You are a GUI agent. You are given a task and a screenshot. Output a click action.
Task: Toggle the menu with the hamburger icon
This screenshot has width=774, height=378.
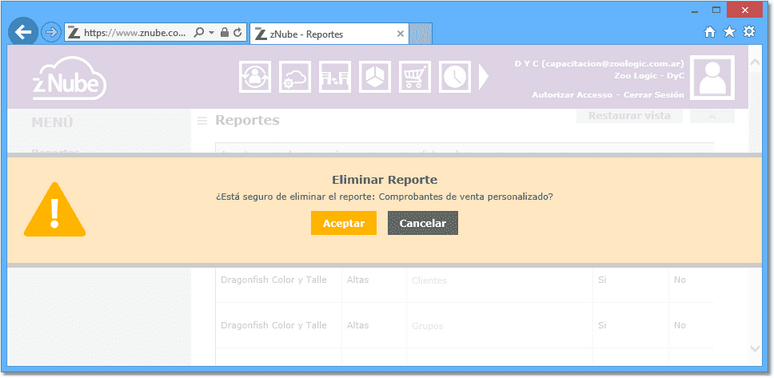[202, 120]
